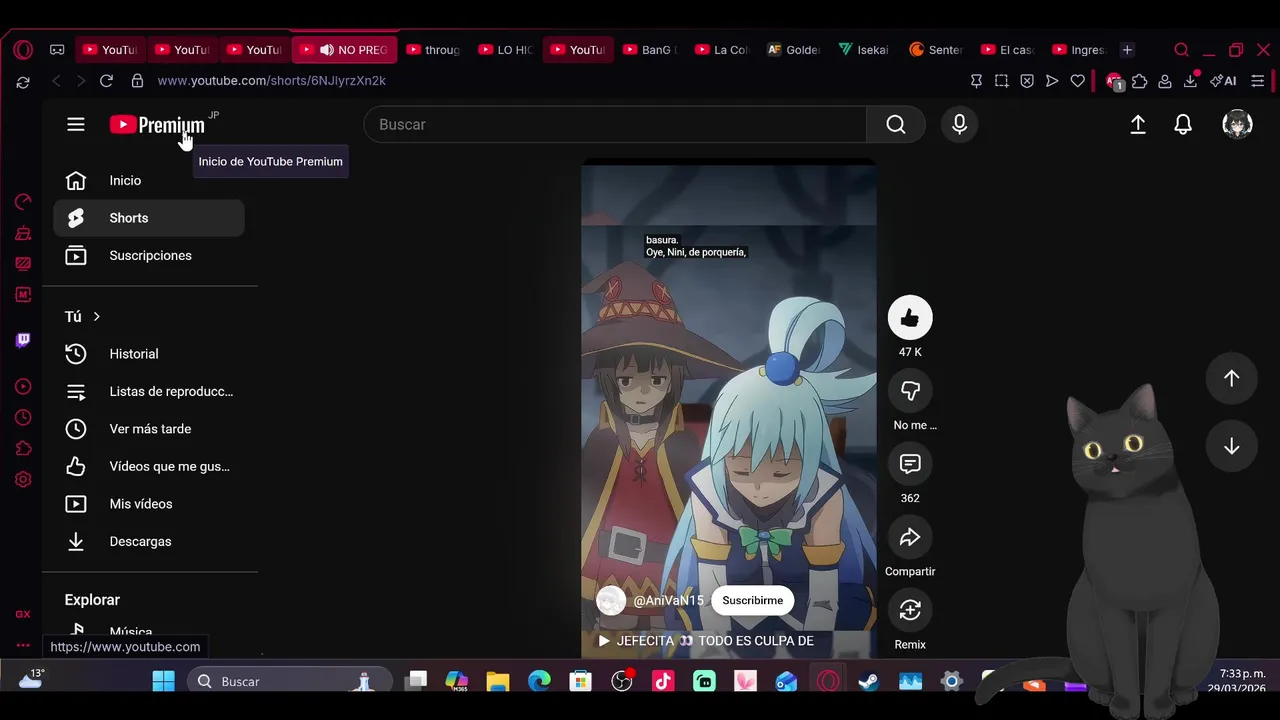Click the browser address bar URL
Screen dimensions: 1280x720
272,81
